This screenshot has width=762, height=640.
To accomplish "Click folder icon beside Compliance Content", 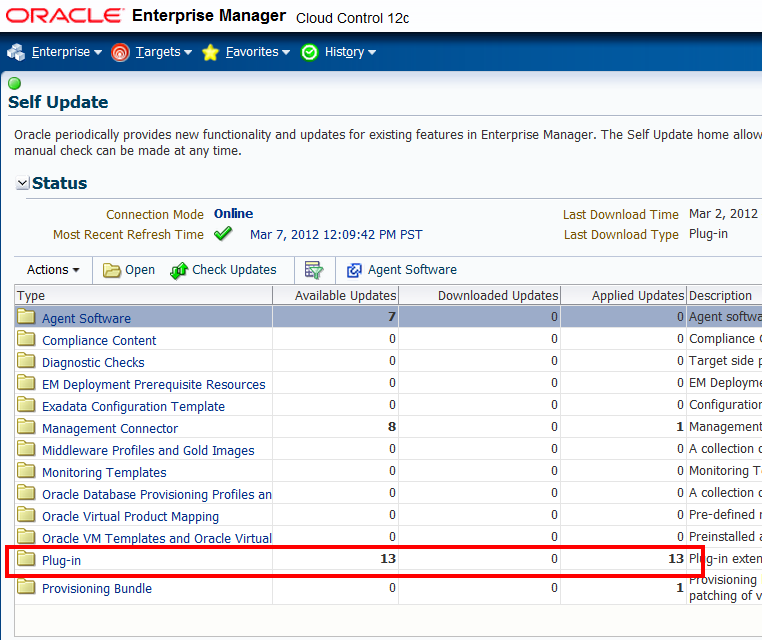I will point(26,339).
